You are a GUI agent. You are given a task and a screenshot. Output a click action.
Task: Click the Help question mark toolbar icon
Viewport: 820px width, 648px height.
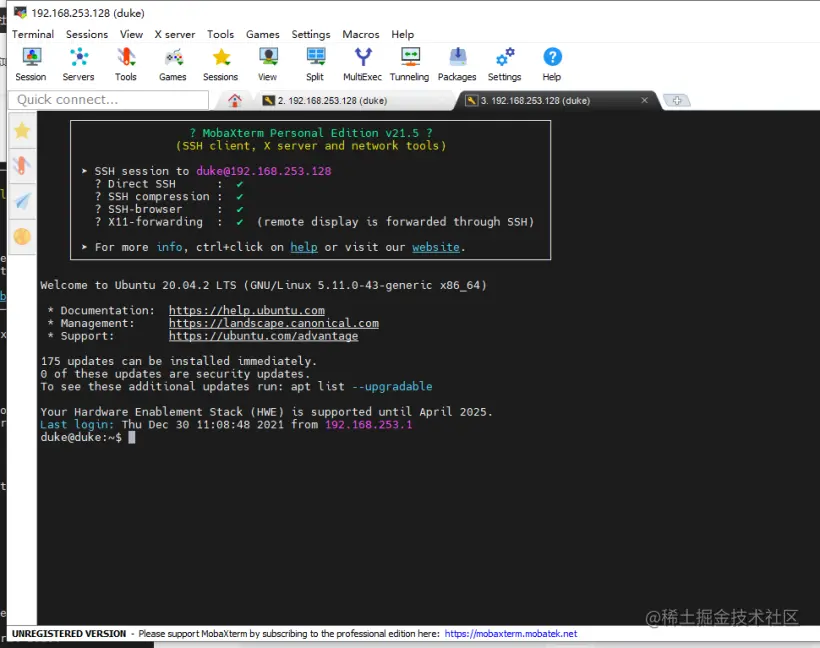(552, 64)
